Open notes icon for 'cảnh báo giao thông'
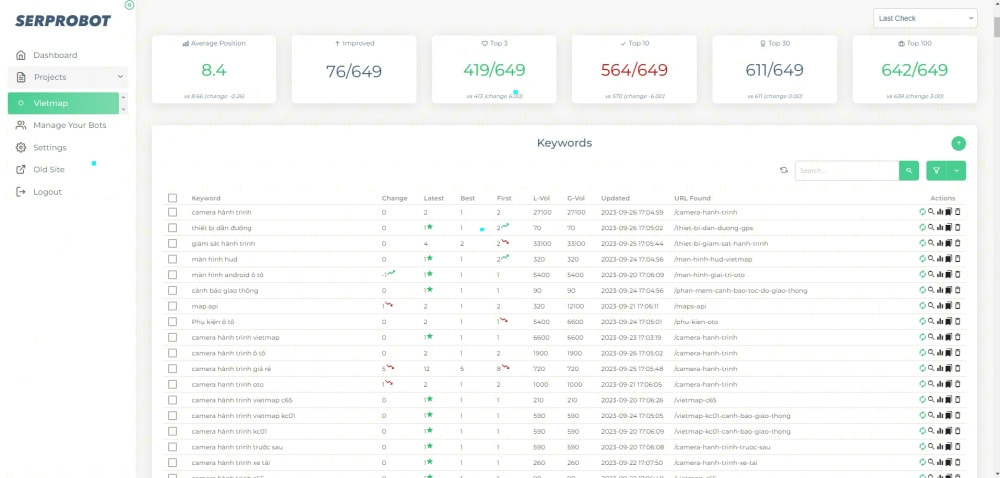1000x478 pixels. click(x=948, y=290)
